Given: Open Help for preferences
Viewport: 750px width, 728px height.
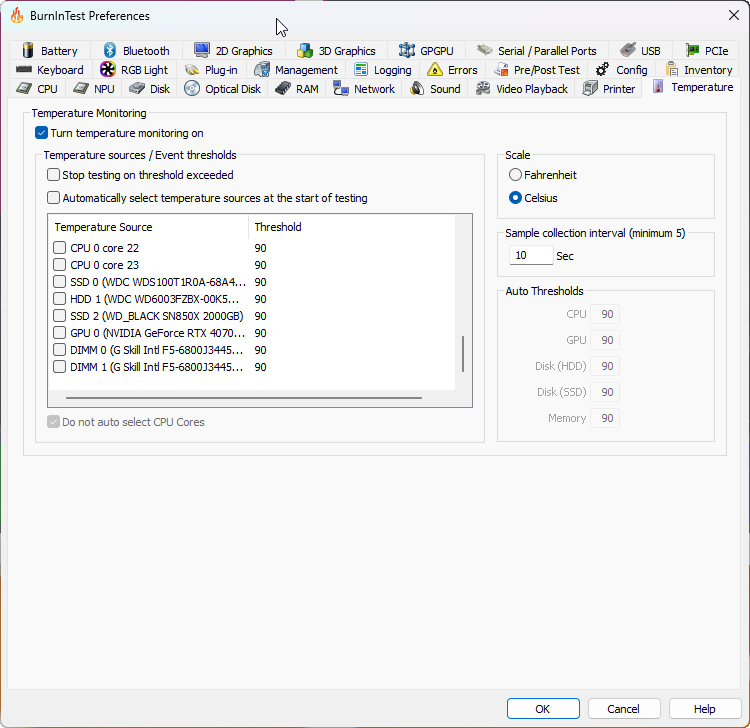Looking at the screenshot, I should 705,708.
